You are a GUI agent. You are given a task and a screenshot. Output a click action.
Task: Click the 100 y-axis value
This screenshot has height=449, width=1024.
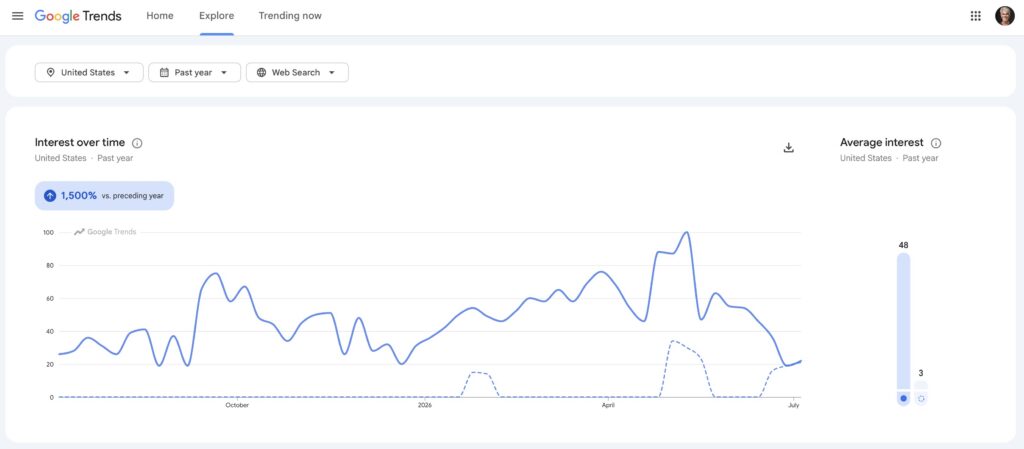pyautogui.click(x=48, y=232)
